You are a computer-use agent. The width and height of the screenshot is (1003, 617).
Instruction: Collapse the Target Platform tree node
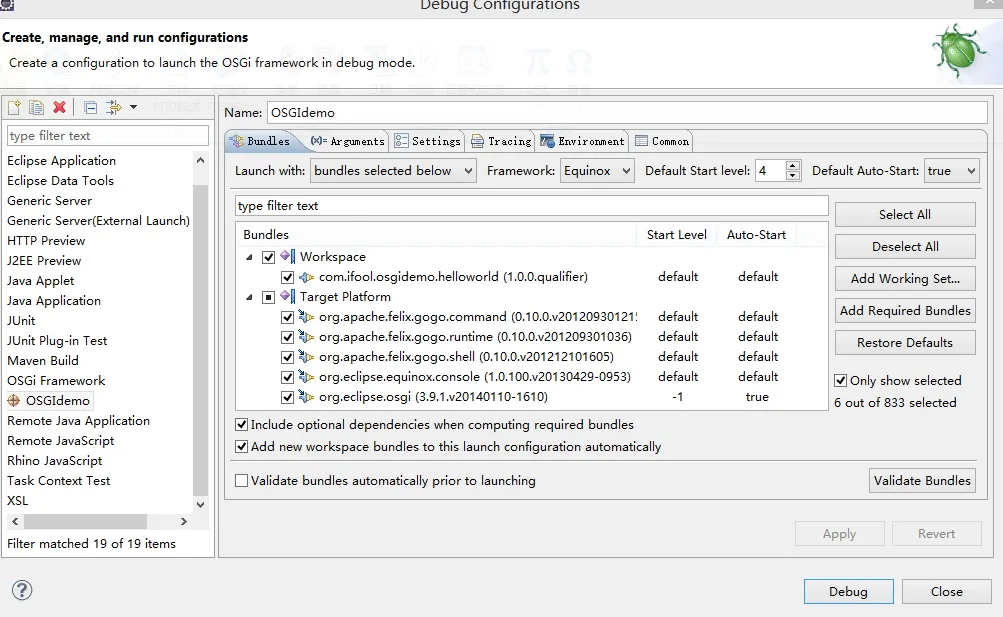(x=249, y=297)
